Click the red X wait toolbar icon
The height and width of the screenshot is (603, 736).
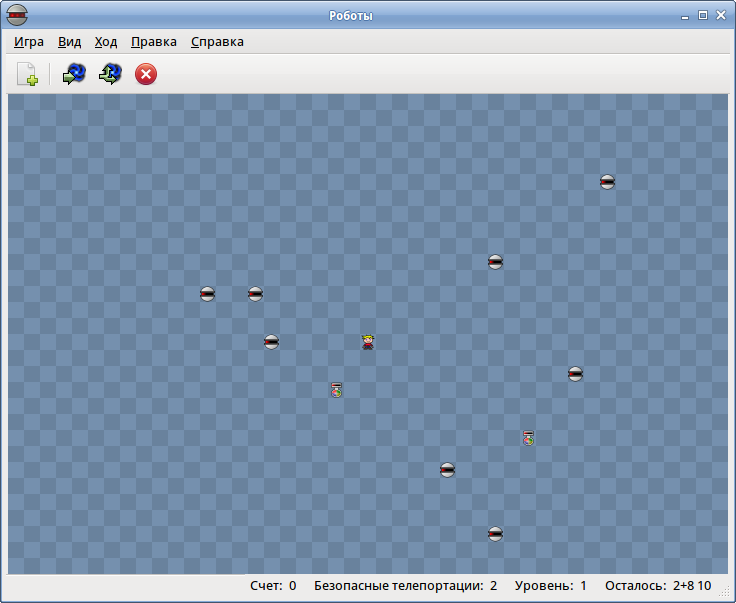(x=146, y=74)
